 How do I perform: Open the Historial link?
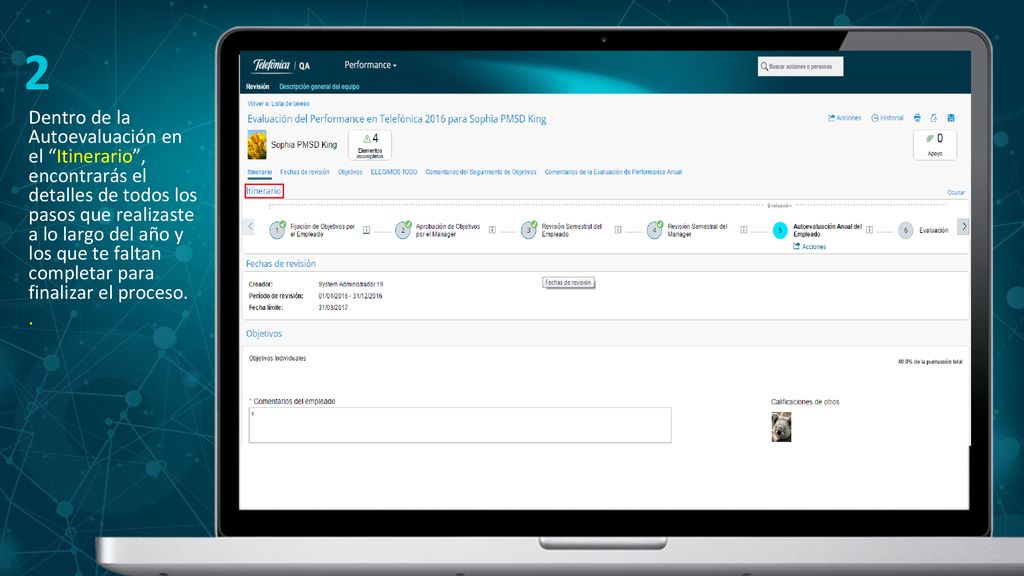point(888,118)
